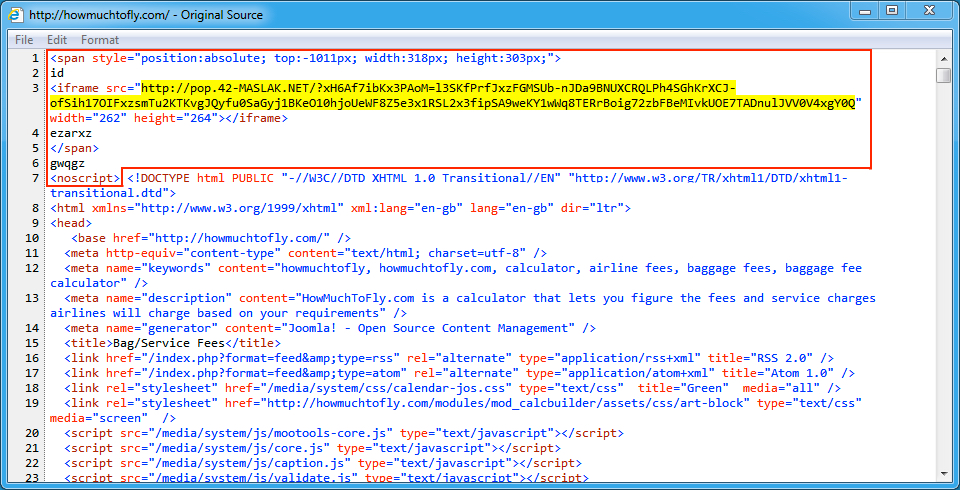
Task: Click the meta generator Joomla line
Action: pos(329,328)
